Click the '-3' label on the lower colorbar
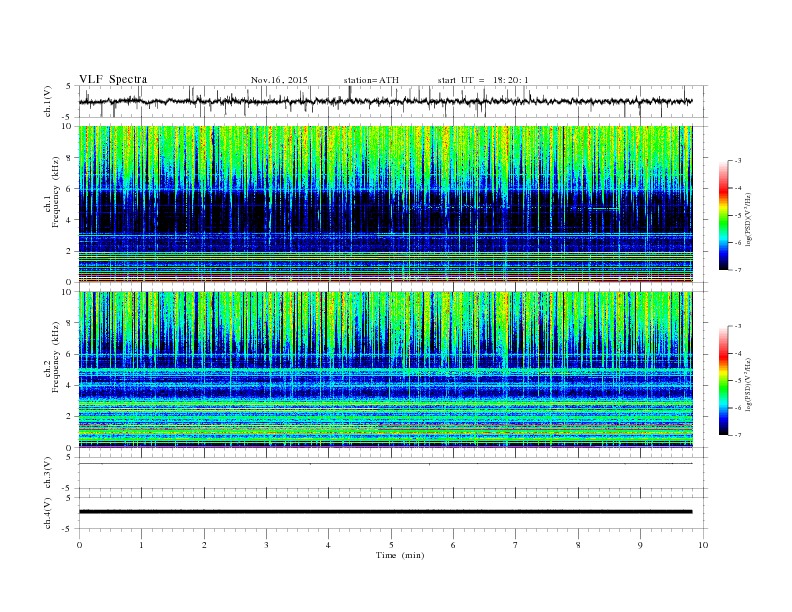The width and height of the screenshot is (792, 612). point(738,326)
